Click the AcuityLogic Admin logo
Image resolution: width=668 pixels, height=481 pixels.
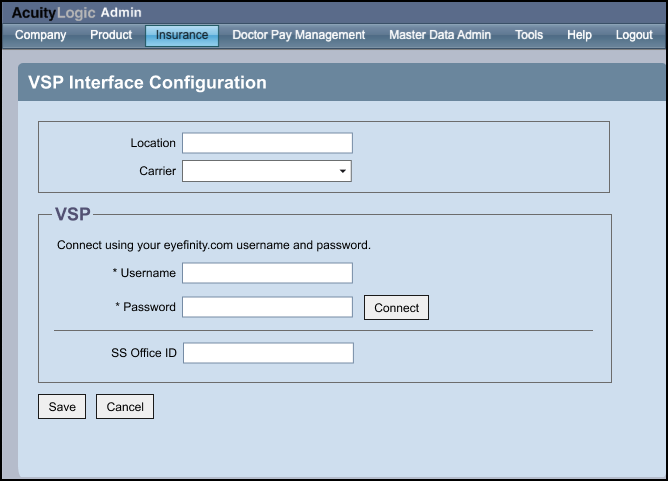click(x=77, y=13)
